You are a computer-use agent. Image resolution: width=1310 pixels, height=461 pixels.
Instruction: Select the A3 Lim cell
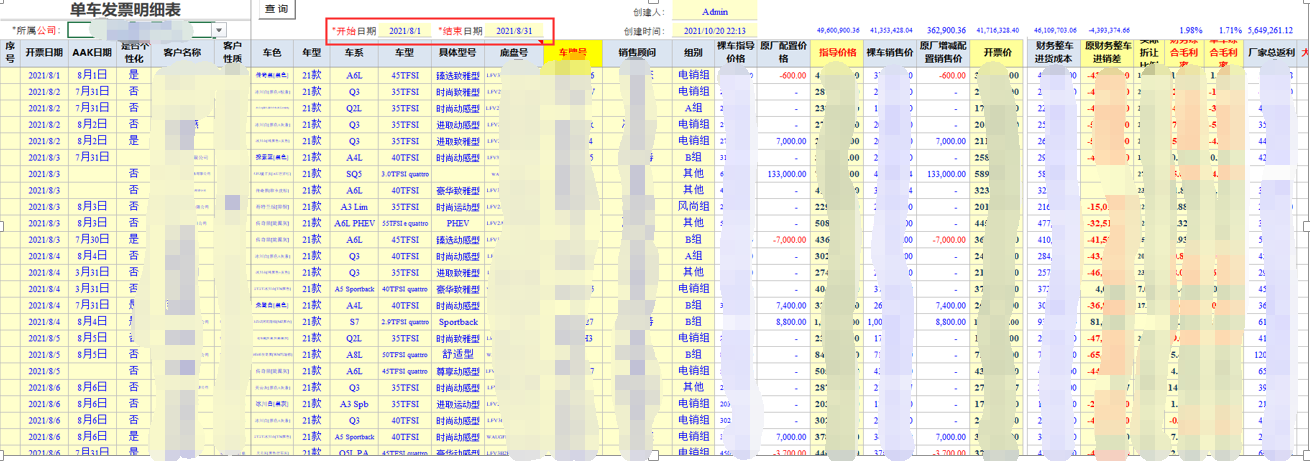[x=354, y=206]
